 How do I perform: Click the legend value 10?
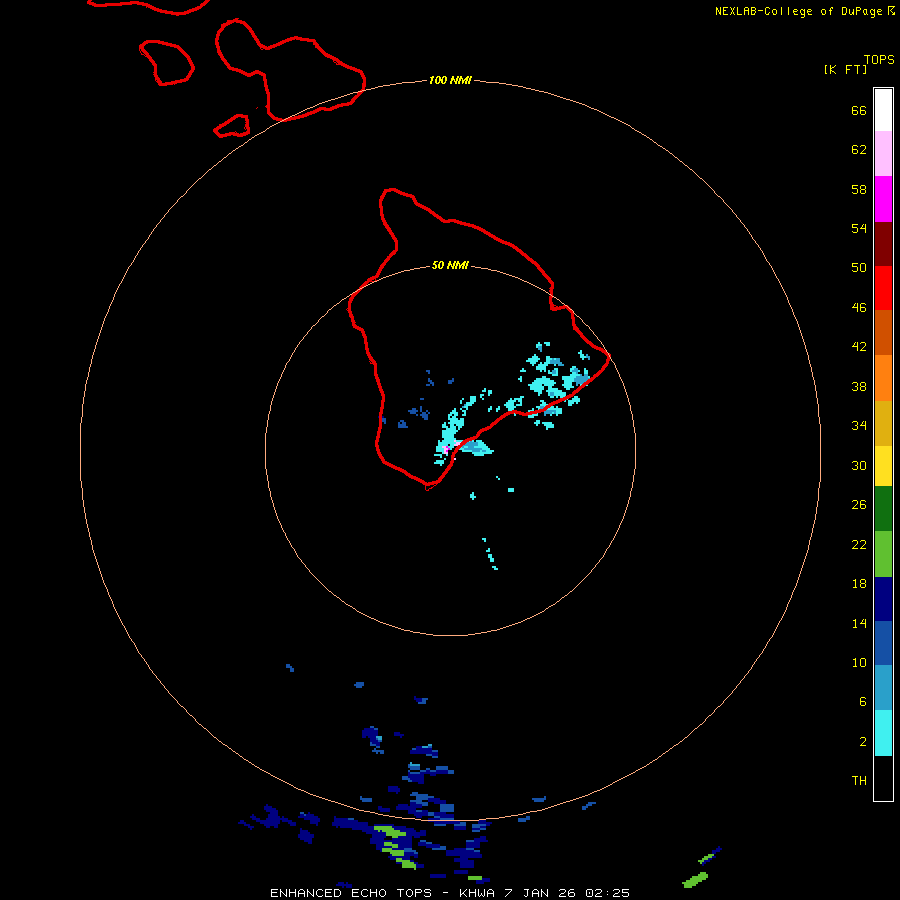pyautogui.click(x=859, y=662)
